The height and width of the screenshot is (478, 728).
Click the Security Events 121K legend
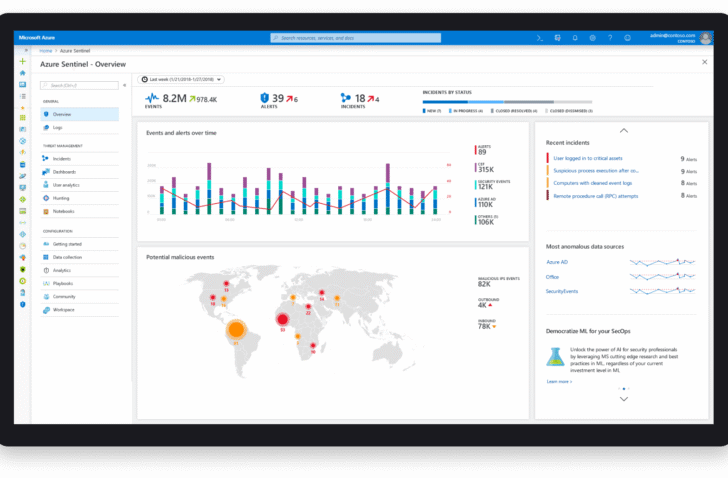[x=493, y=185]
